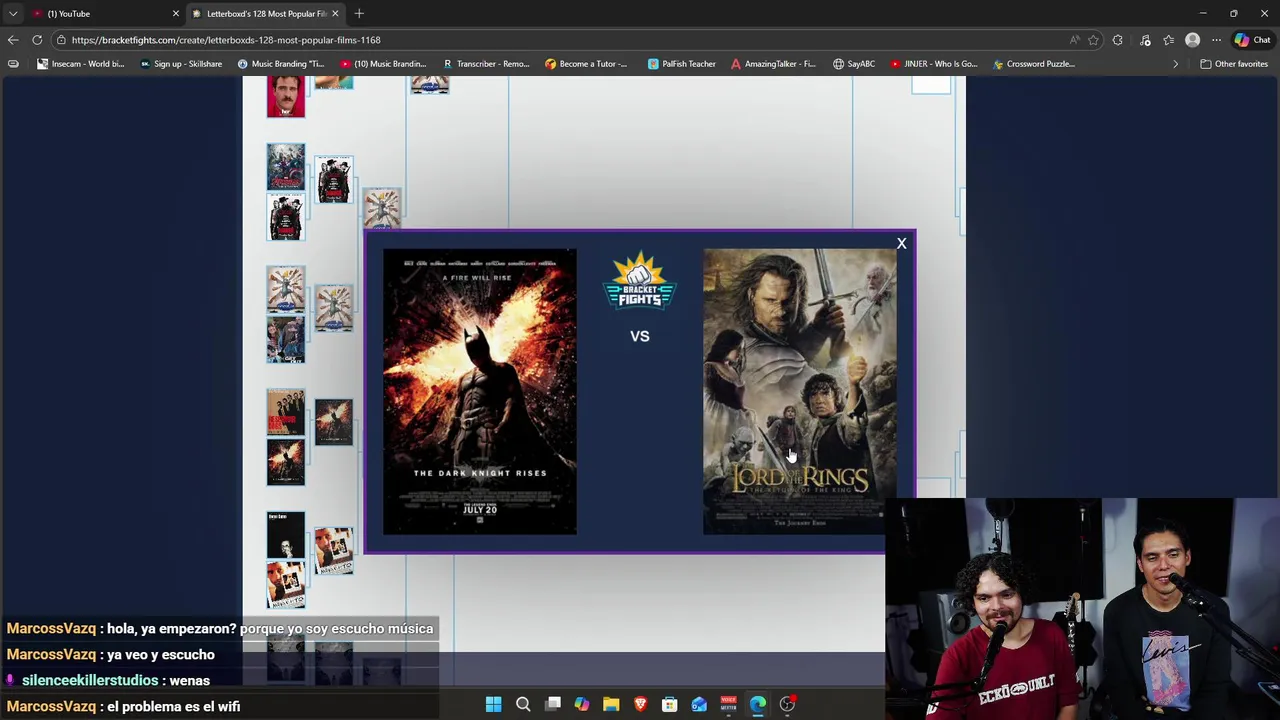Screen dimensions: 1280x720
Task: Close the Letterboxd bracket tab
Action: point(335,13)
